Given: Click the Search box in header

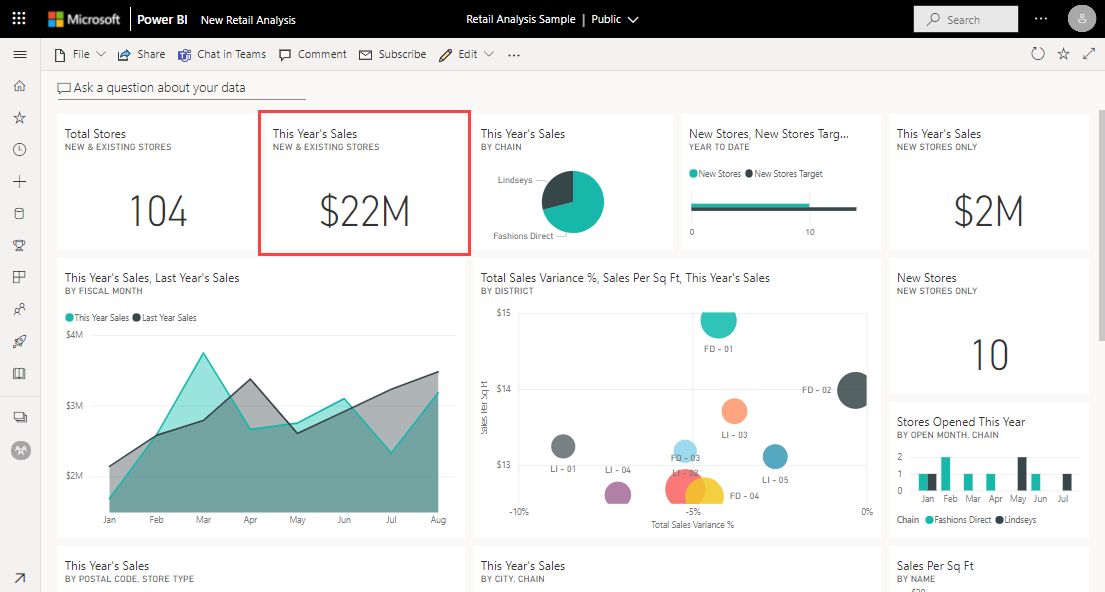Looking at the screenshot, I should click(x=965, y=19).
